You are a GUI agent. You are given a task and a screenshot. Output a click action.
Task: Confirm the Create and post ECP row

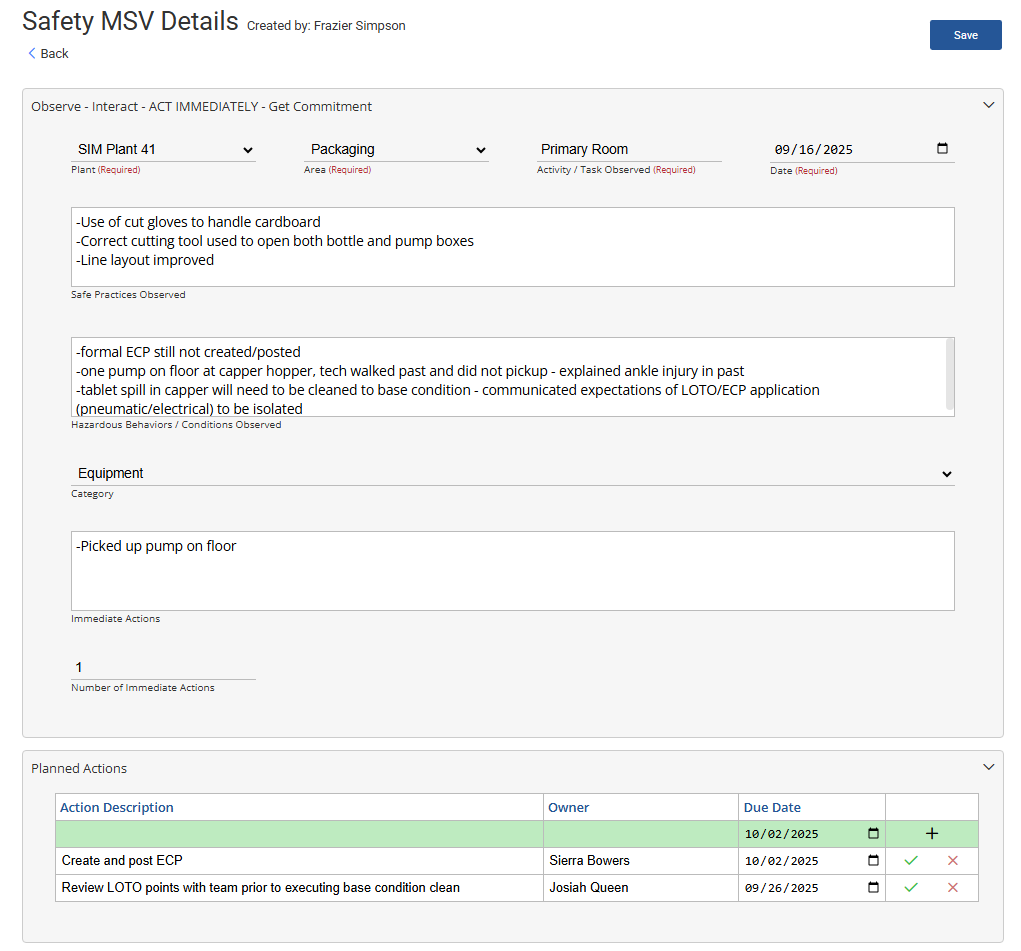911,861
